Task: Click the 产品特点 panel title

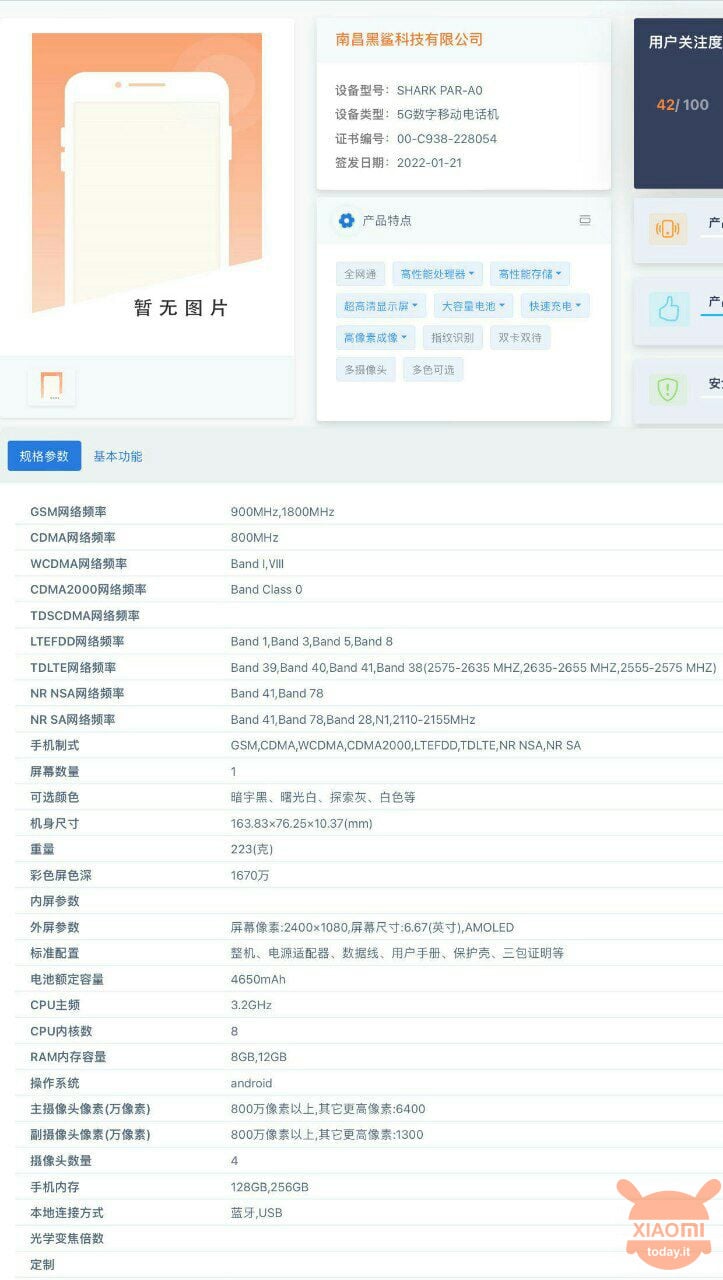Action: [x=387, y=220]
